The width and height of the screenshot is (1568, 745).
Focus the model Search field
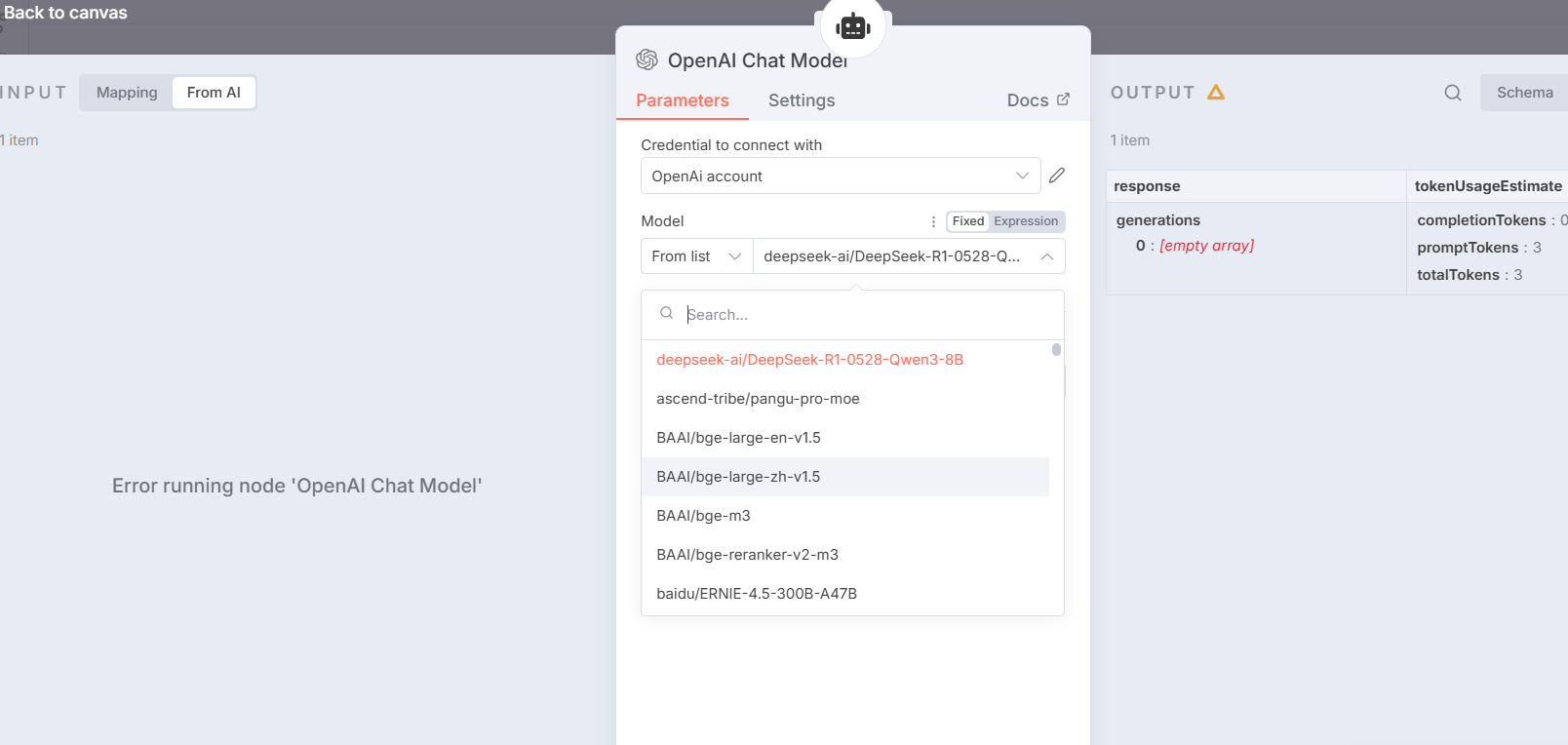852,314
